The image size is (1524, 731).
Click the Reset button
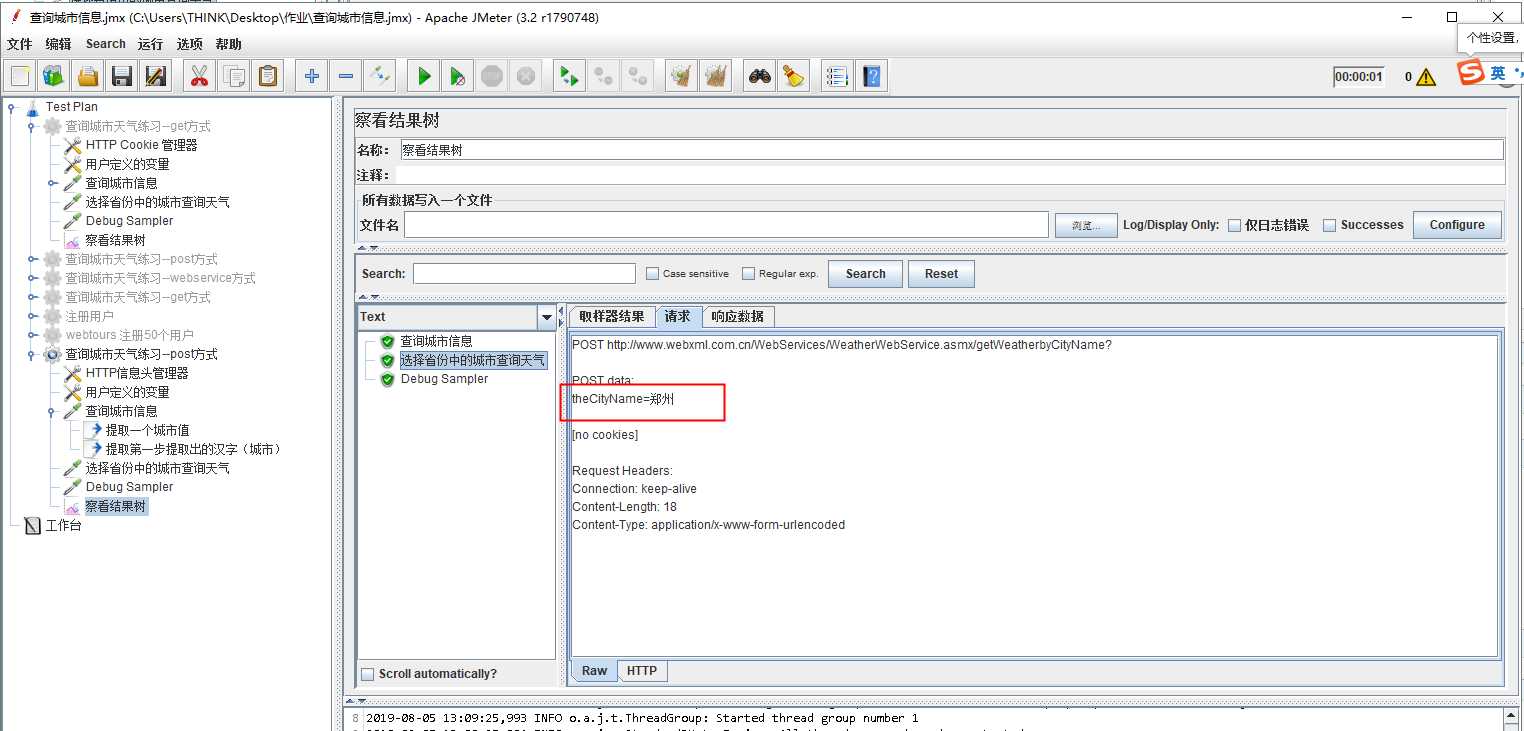point(941,274)
